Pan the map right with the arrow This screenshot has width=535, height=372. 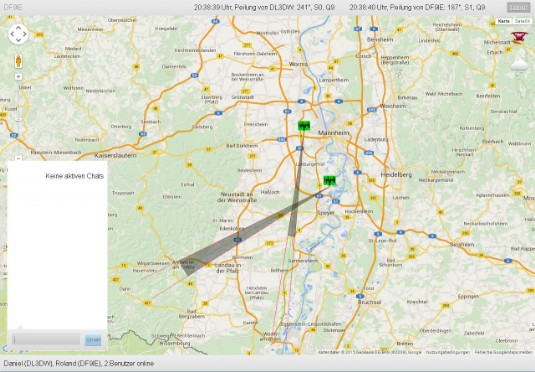pyautogui.click(x=25, y=34)
